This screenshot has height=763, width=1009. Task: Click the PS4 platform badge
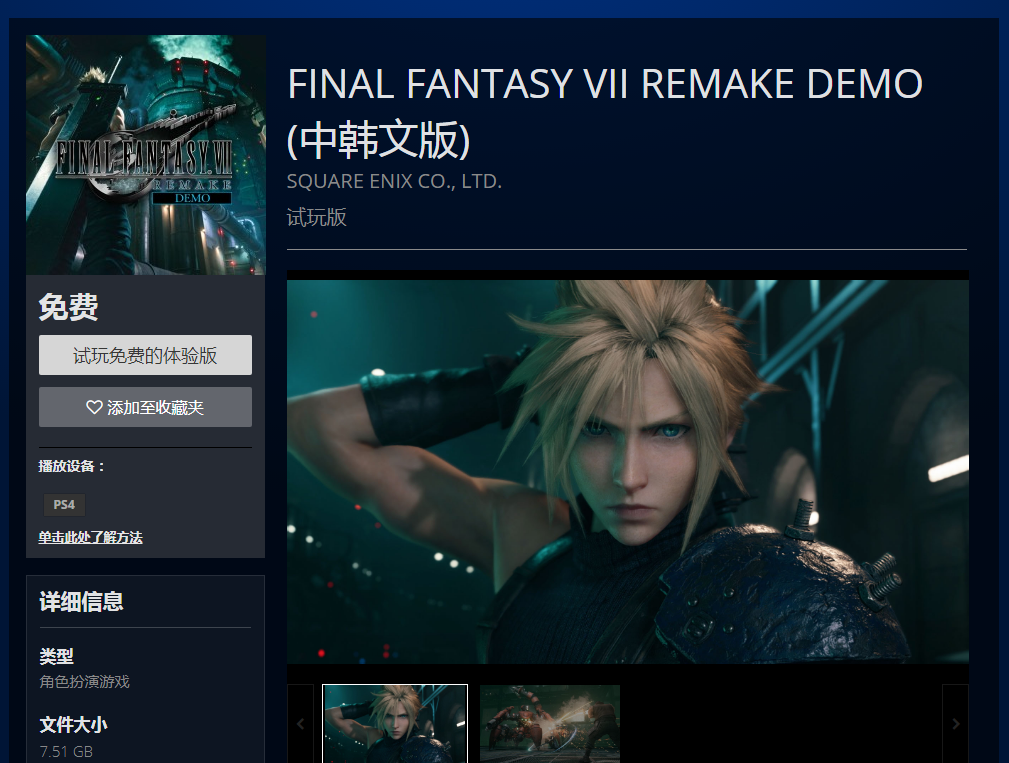pyautogui.click(x=64, y=505)
